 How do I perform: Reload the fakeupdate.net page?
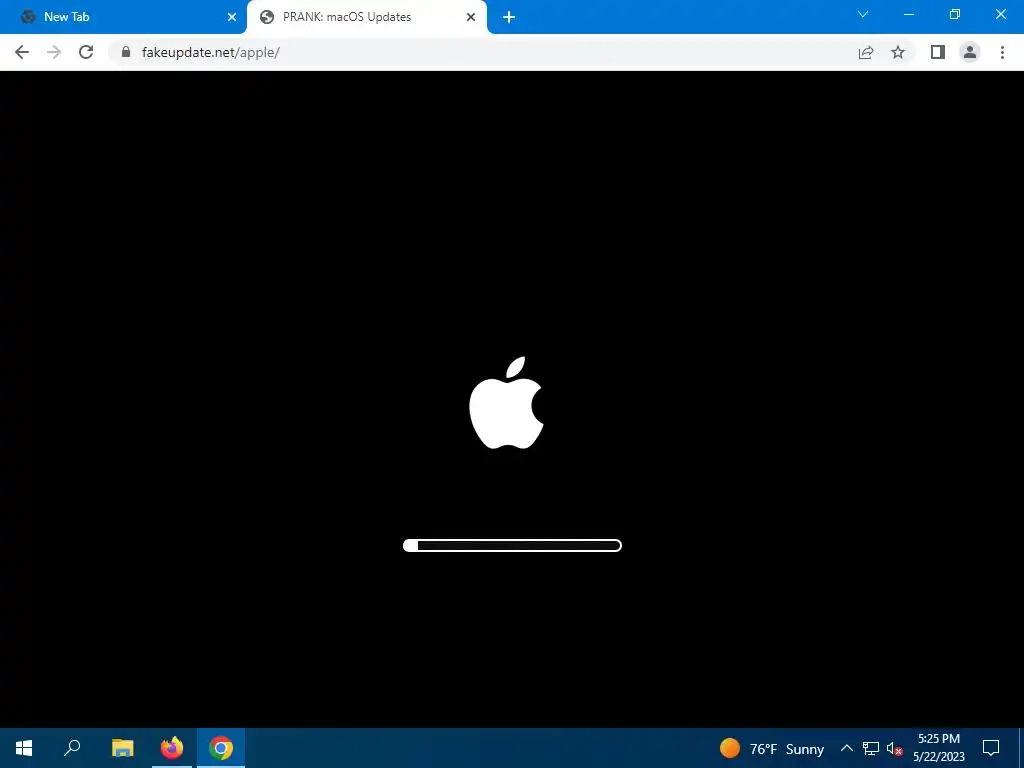tap(86, 52)
